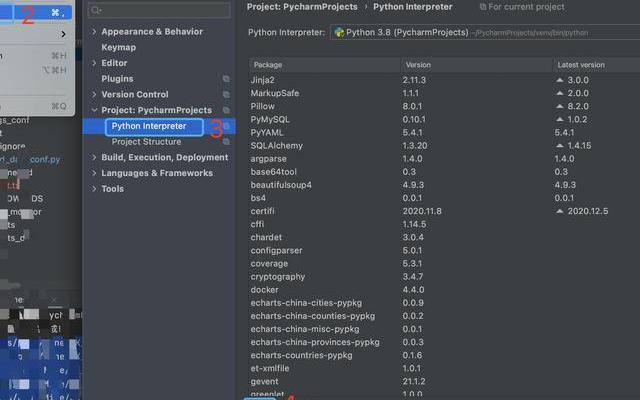Click Project: PycharmProjects breadcrumb
The width and height of the screenshot is (640, 400).
(x=302, y=7)
